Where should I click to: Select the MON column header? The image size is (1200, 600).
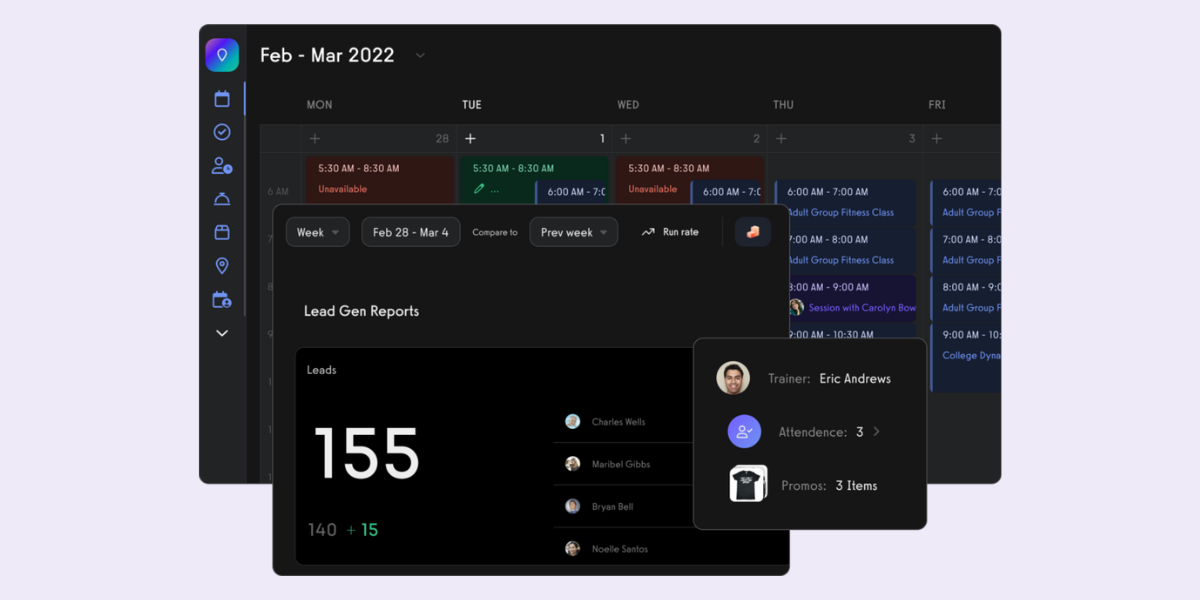click(x=319, y=105)
